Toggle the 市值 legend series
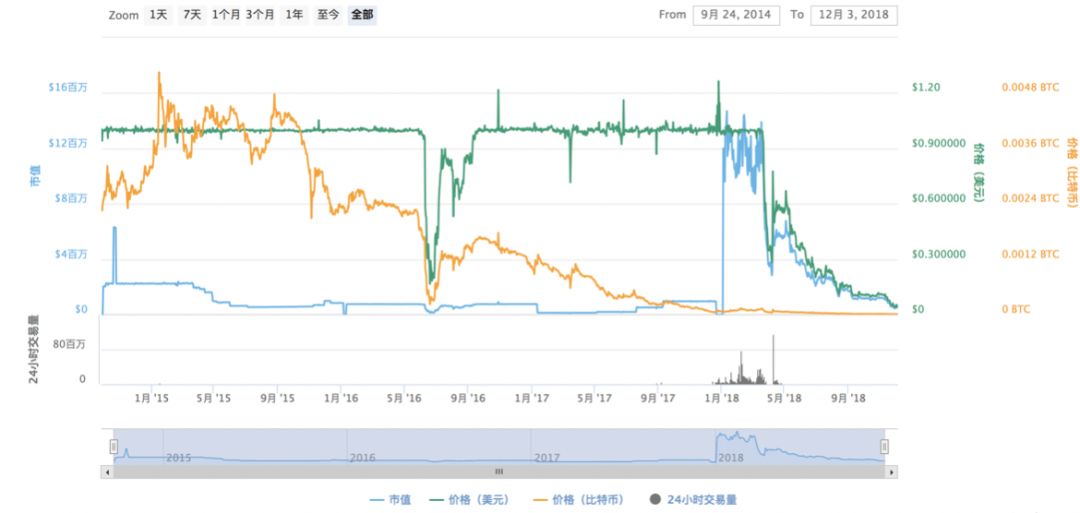Viewport: 1080px width, 513px height. [390, 500]
